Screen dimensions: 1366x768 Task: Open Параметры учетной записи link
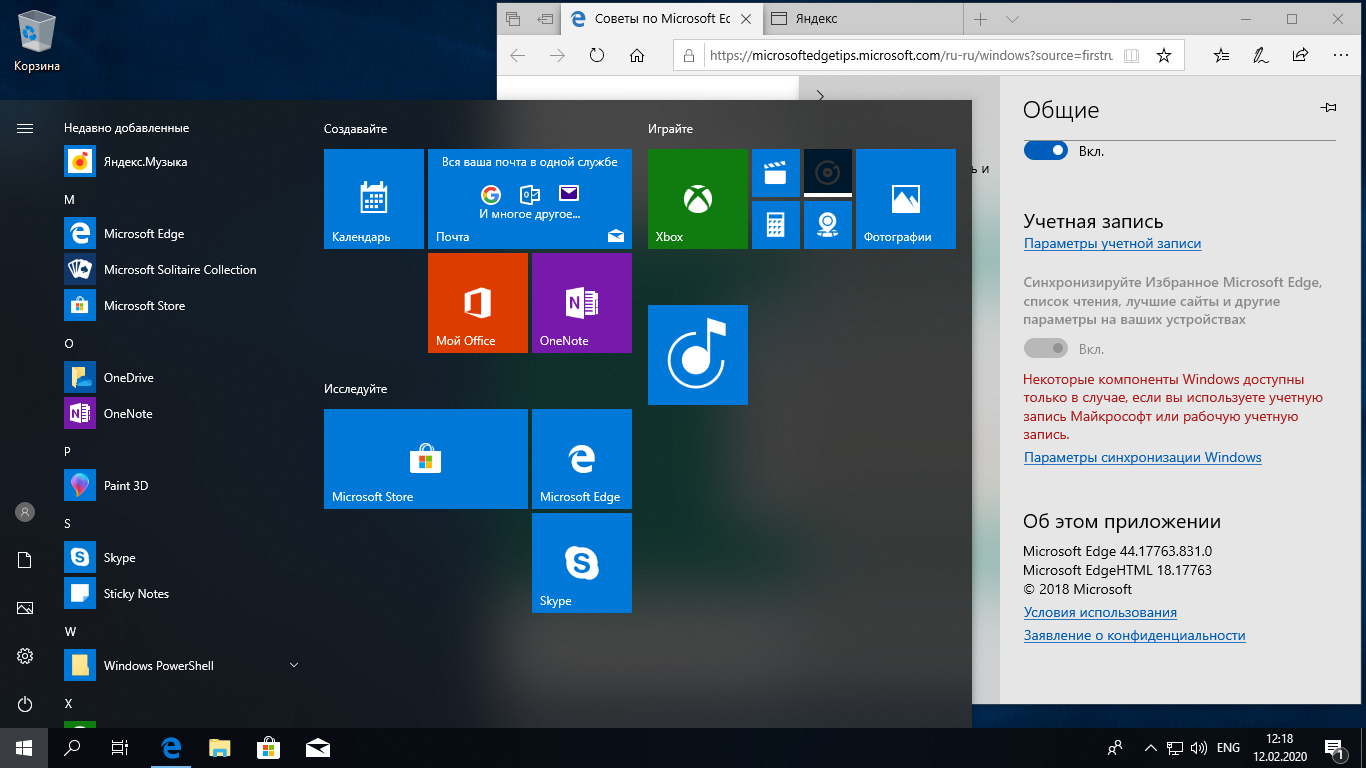coord(1112,243)
